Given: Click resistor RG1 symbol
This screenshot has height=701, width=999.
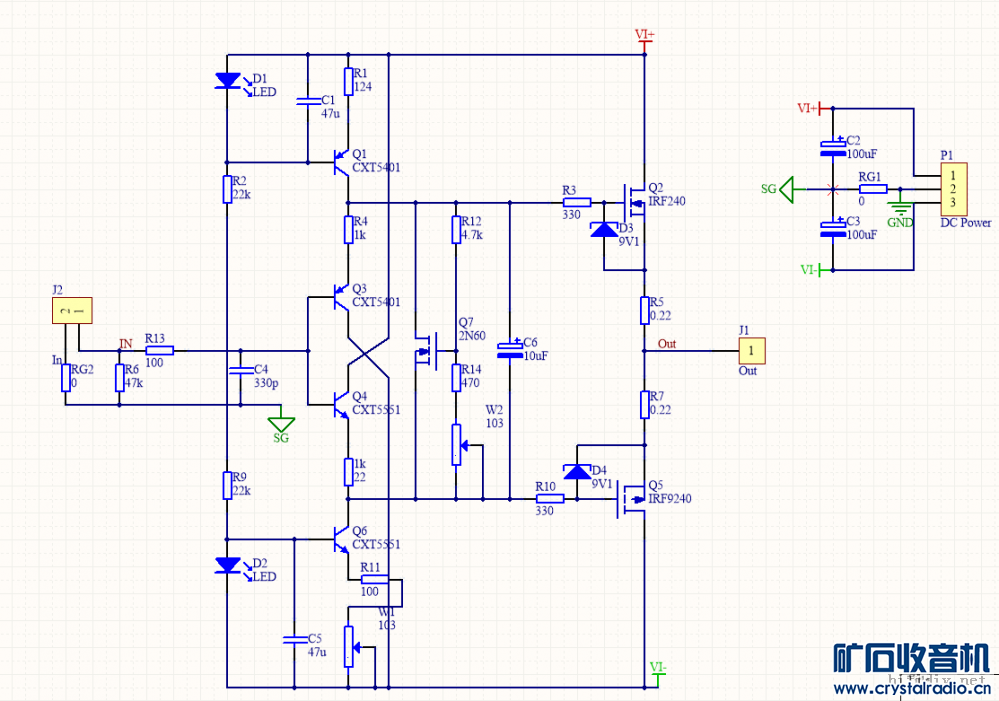Looking at the screenshot, I should 873,189.
